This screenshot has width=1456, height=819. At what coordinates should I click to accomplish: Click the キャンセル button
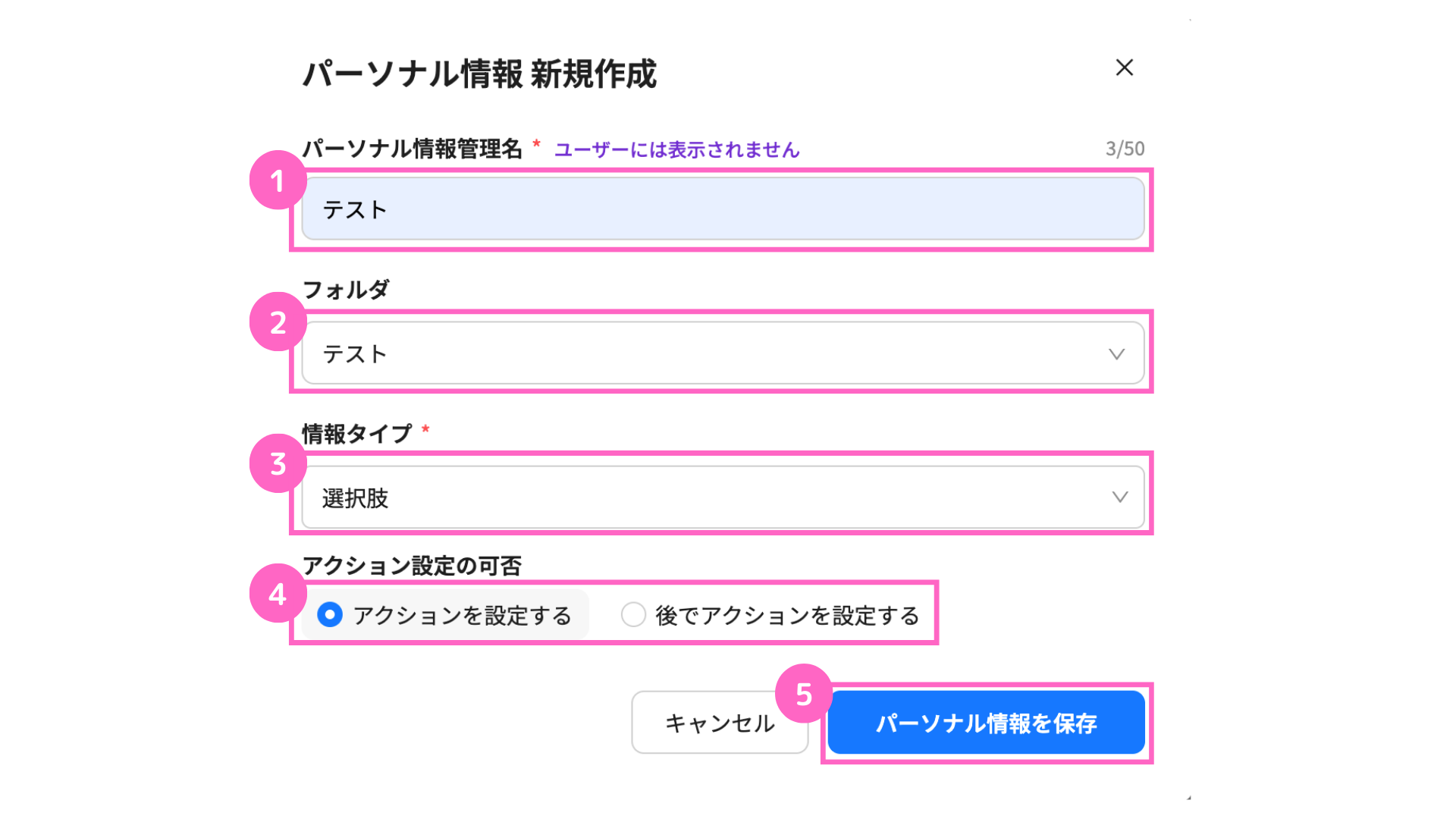tap(719, 723)
